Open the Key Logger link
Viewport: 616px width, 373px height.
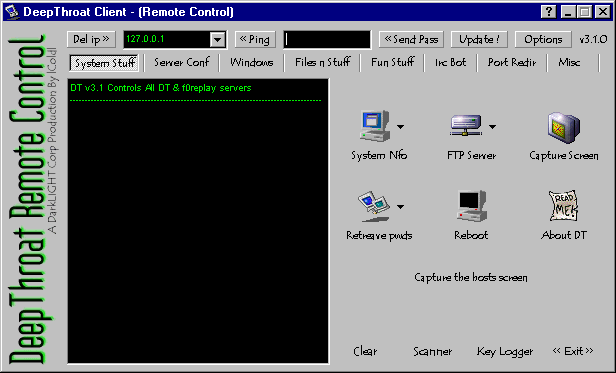[505, 352]
